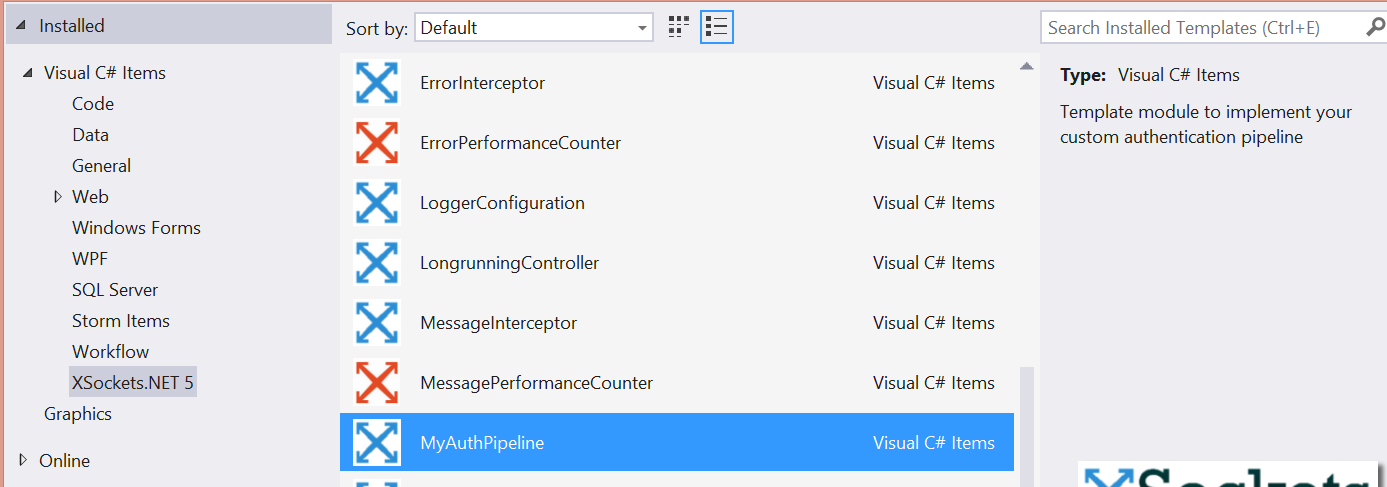Image resolution: width=1387 pixels, height=487 pixels.
Task: Click the MyAuthPipeline template icon
Action: coord(377,443)
